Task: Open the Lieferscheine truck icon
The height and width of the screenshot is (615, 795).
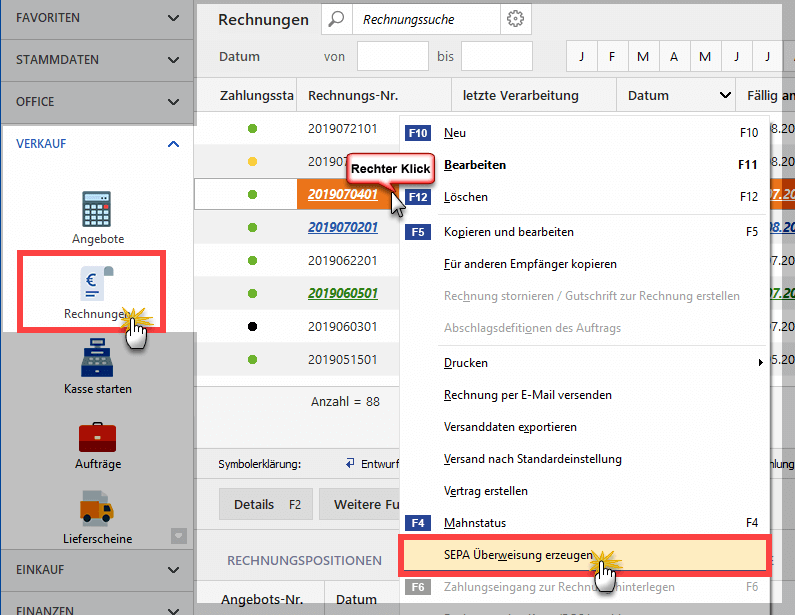Action: pos(96,507)
